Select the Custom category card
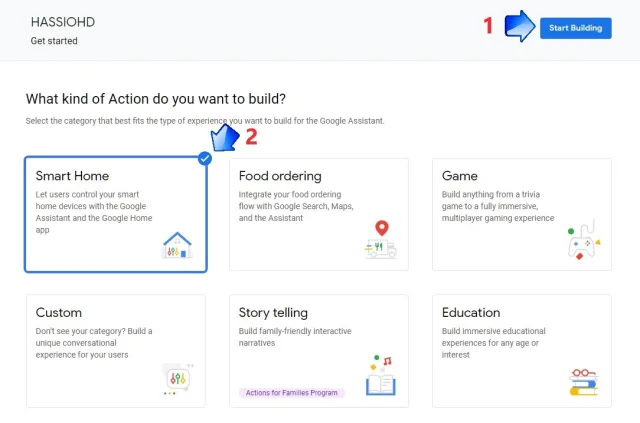This screenshot has width=640, height=423. pyautogui.click(x=116, y=351)
